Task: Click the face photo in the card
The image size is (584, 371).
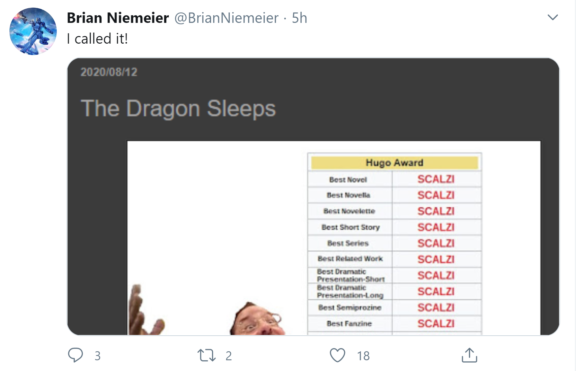Action: [257, 319]
